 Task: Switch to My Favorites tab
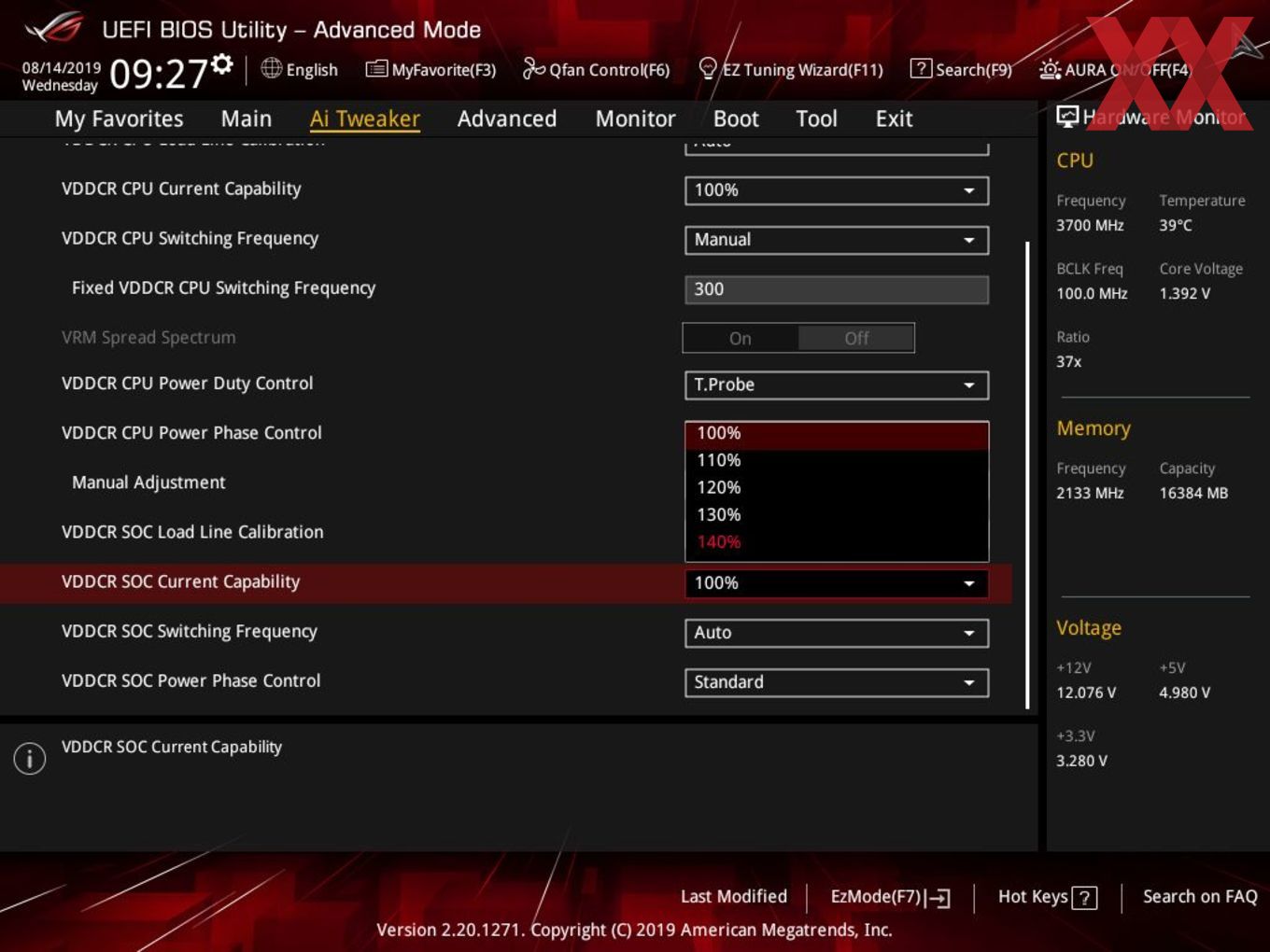tap(119, 119)
